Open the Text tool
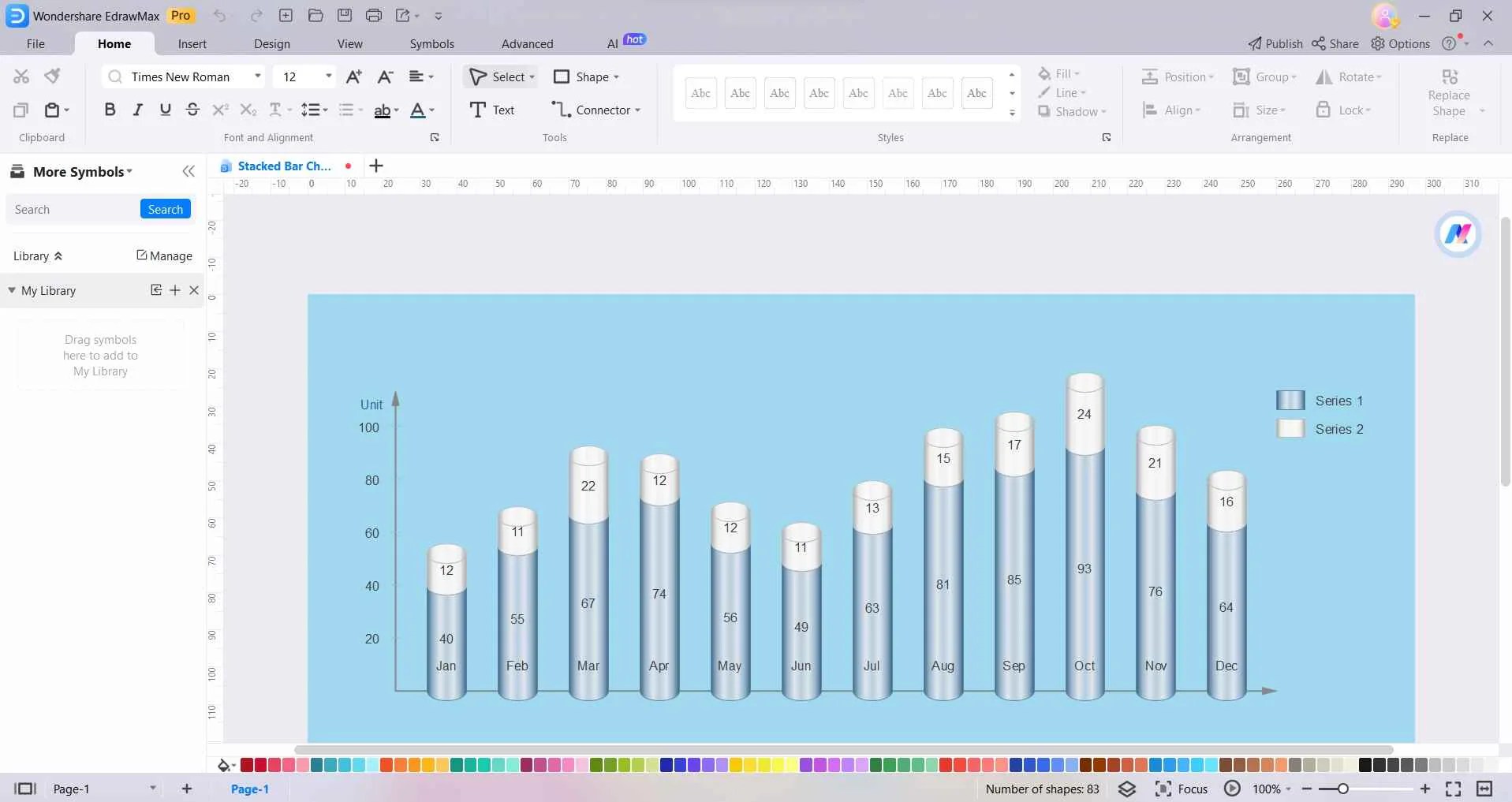Image resolution: width=1512 pixels, height=802 pixels. [493, 110]
